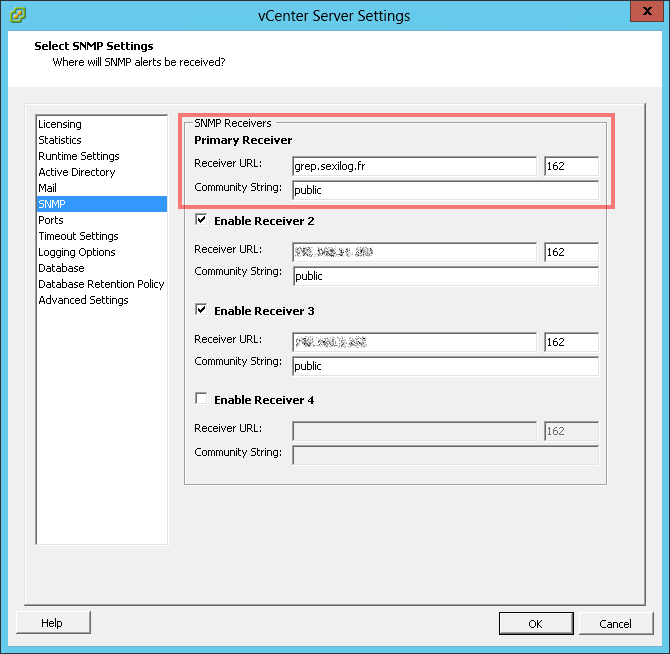
Task: Click the Receiver 4 Community String field
Action: 446,455
